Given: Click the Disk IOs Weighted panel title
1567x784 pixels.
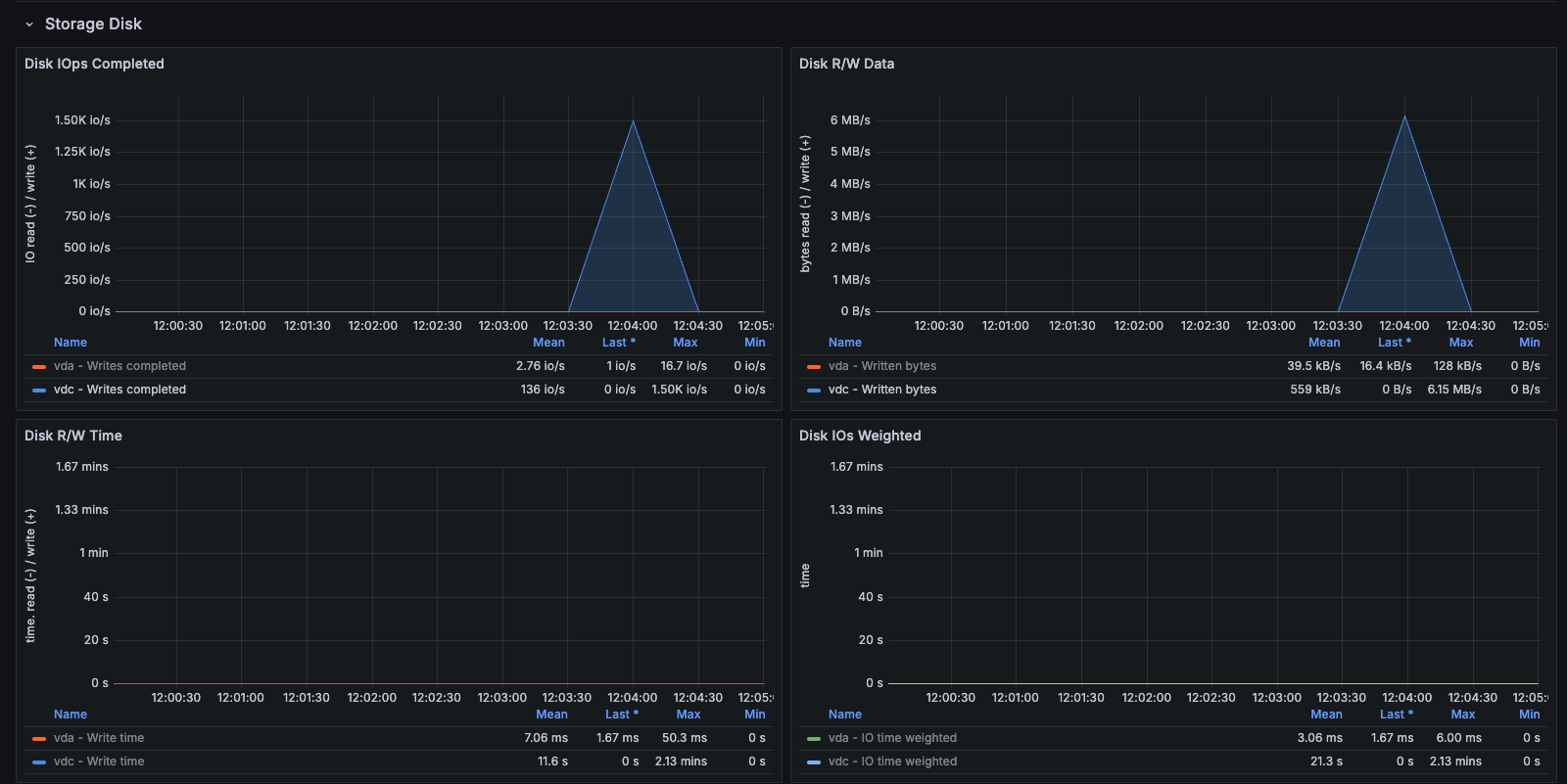Looking at the screenshot, I should [x=860, y=436].
